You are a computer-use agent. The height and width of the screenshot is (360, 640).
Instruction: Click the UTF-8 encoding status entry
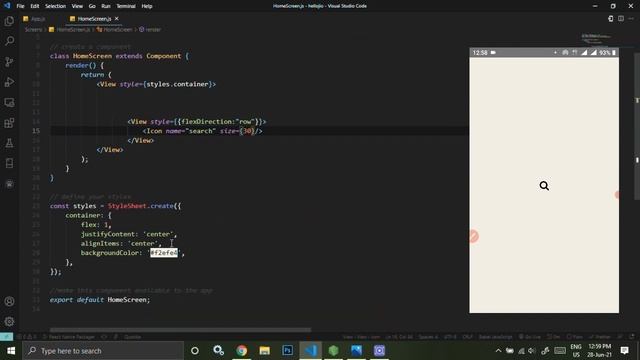[x=450, y=337]
